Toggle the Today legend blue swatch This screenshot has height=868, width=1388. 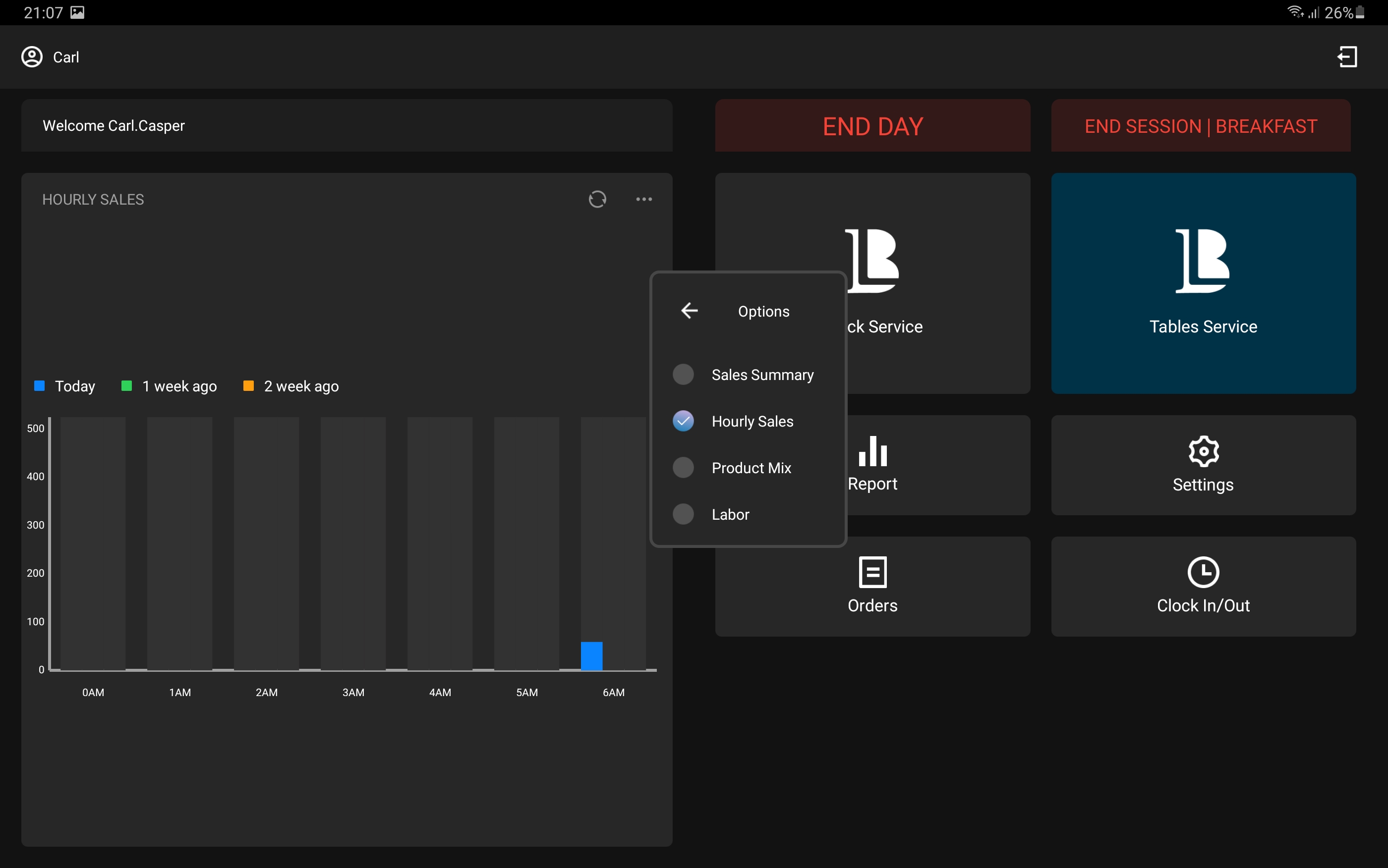click(x=40, y=386)
